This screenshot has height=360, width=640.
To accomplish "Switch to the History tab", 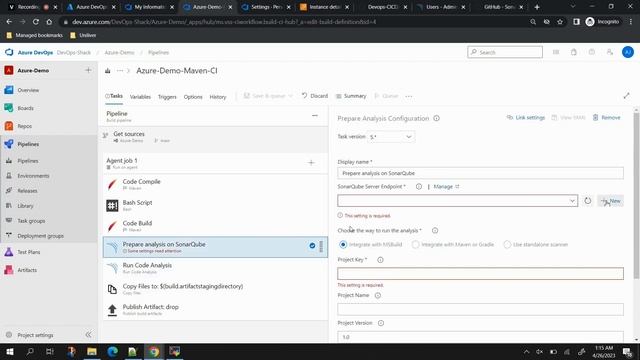I will 218,97.
